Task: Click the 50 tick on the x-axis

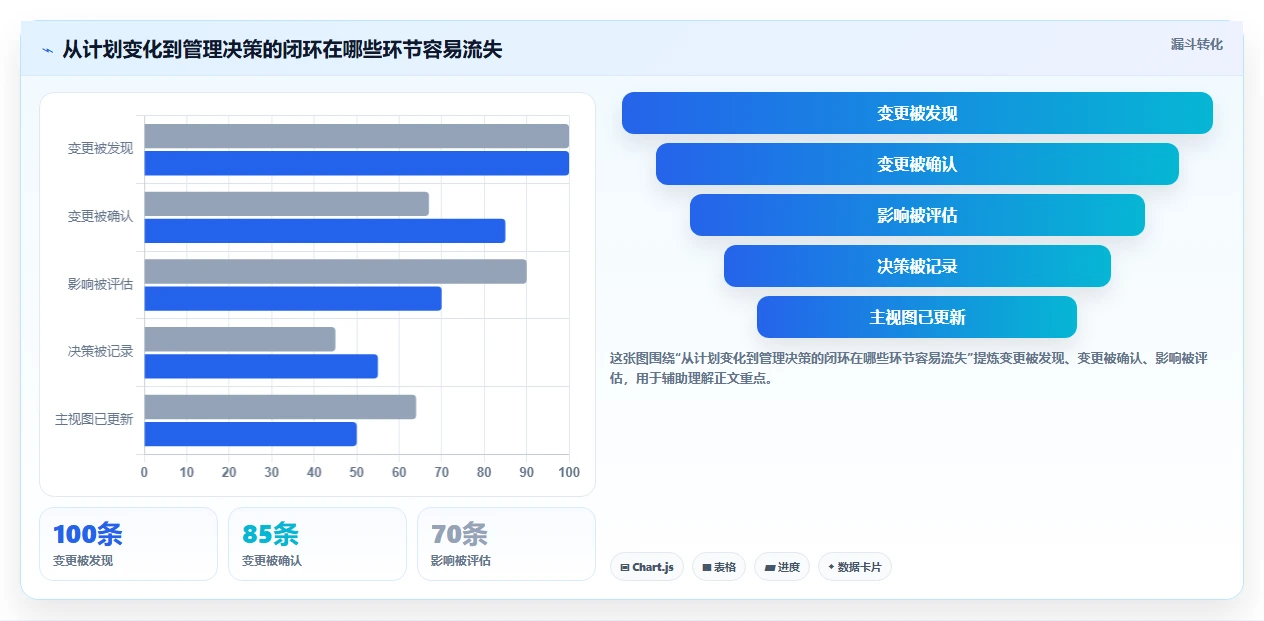Action: (x=357, y=472)
